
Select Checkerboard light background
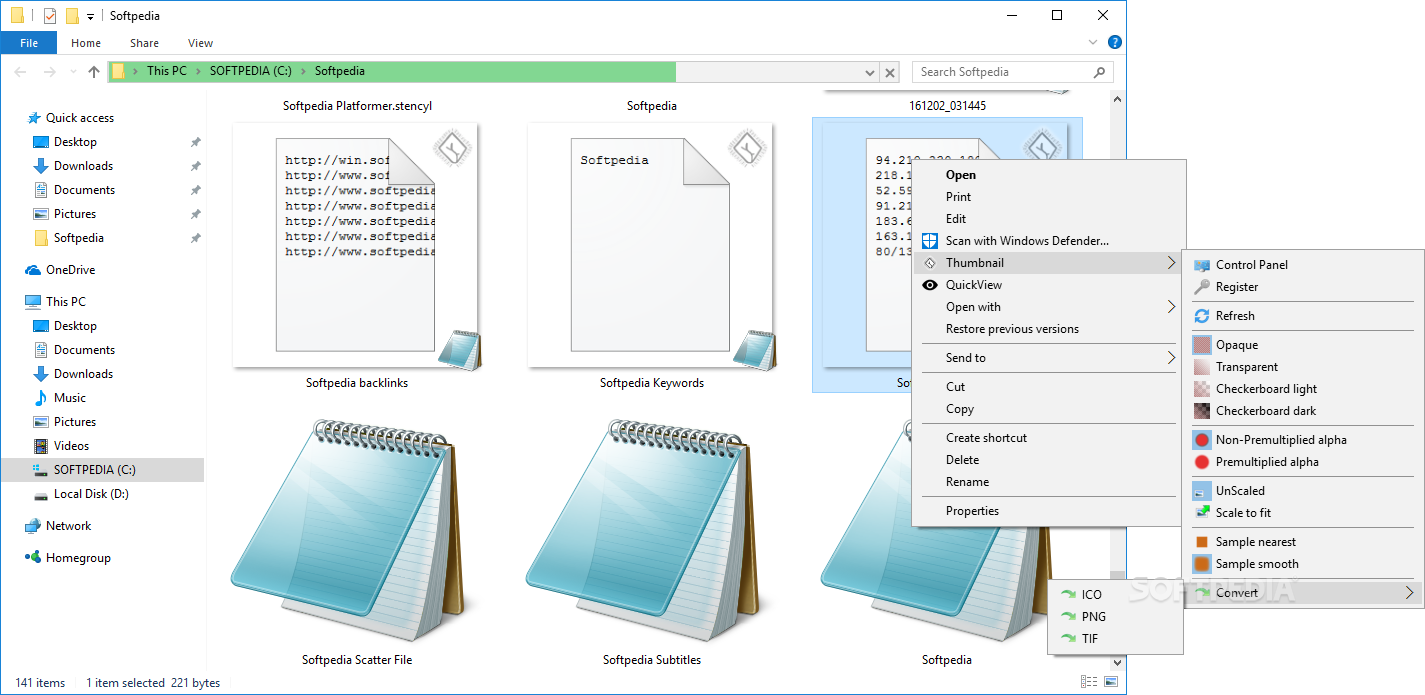pyautogui.click(x=1303, y=389)
